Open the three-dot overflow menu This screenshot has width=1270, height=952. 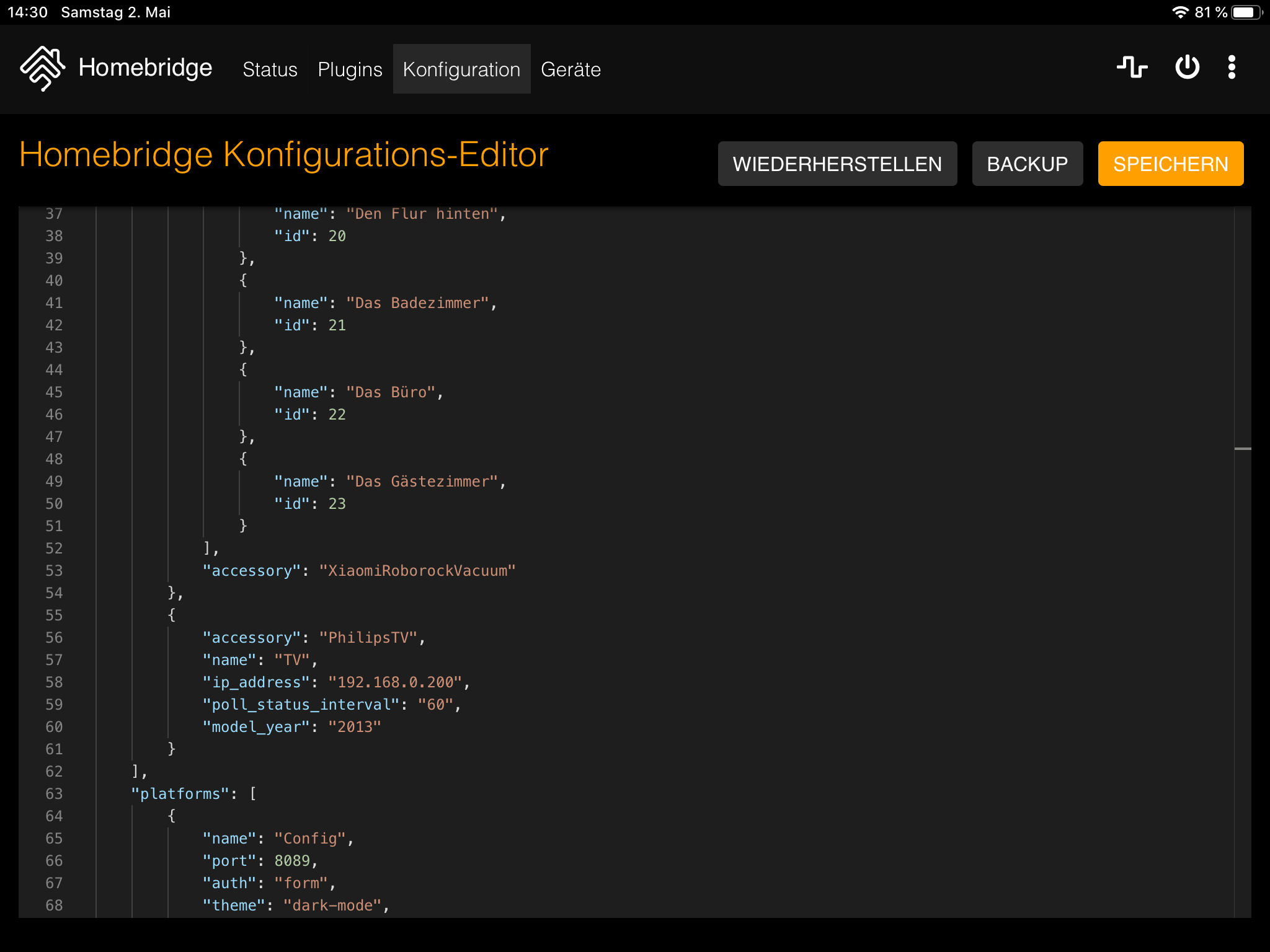pyautogui.click(x=1232, y=67)
